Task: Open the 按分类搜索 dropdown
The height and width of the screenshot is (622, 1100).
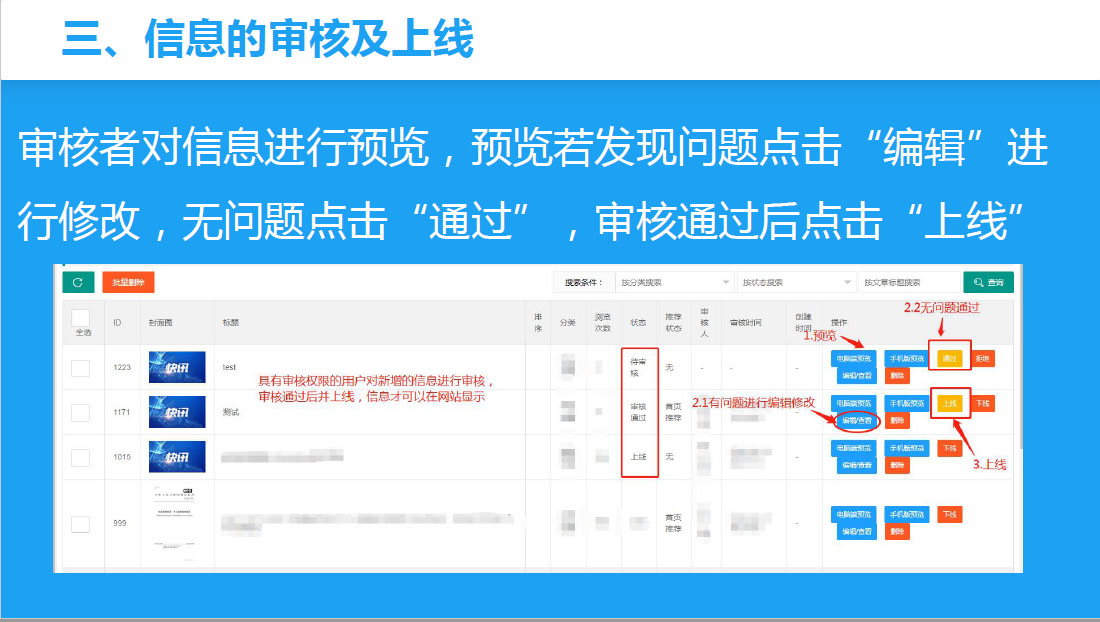Action: coord(673,283)
